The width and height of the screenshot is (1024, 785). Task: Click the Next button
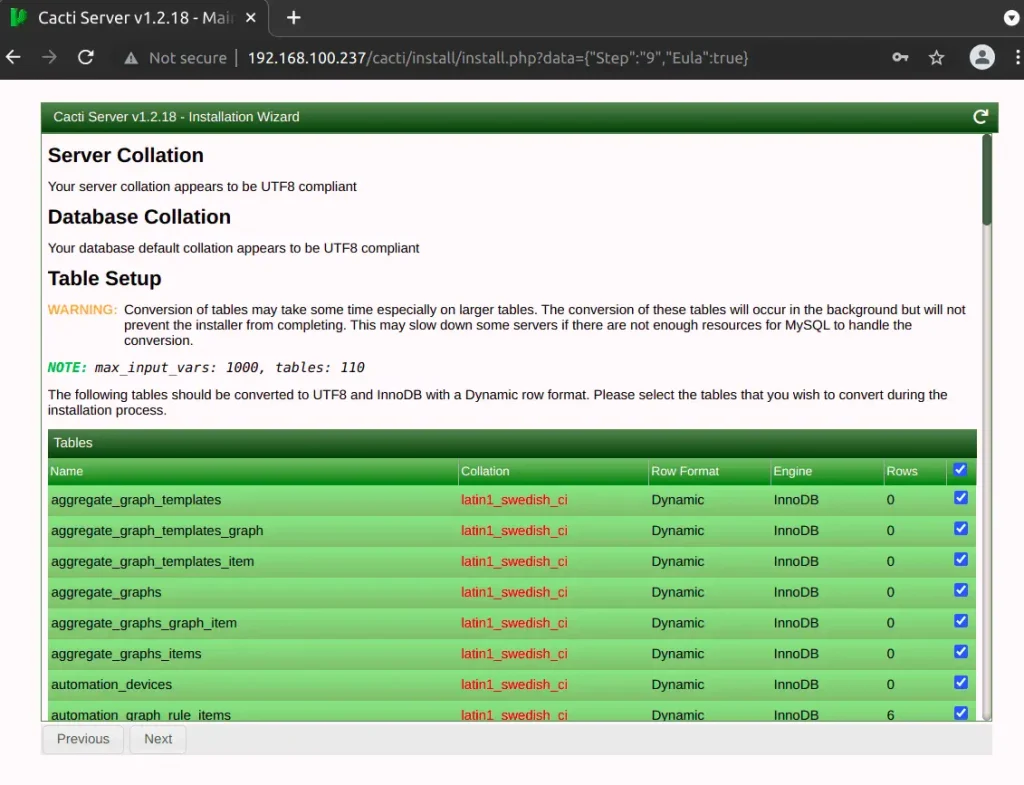point(157,738)
